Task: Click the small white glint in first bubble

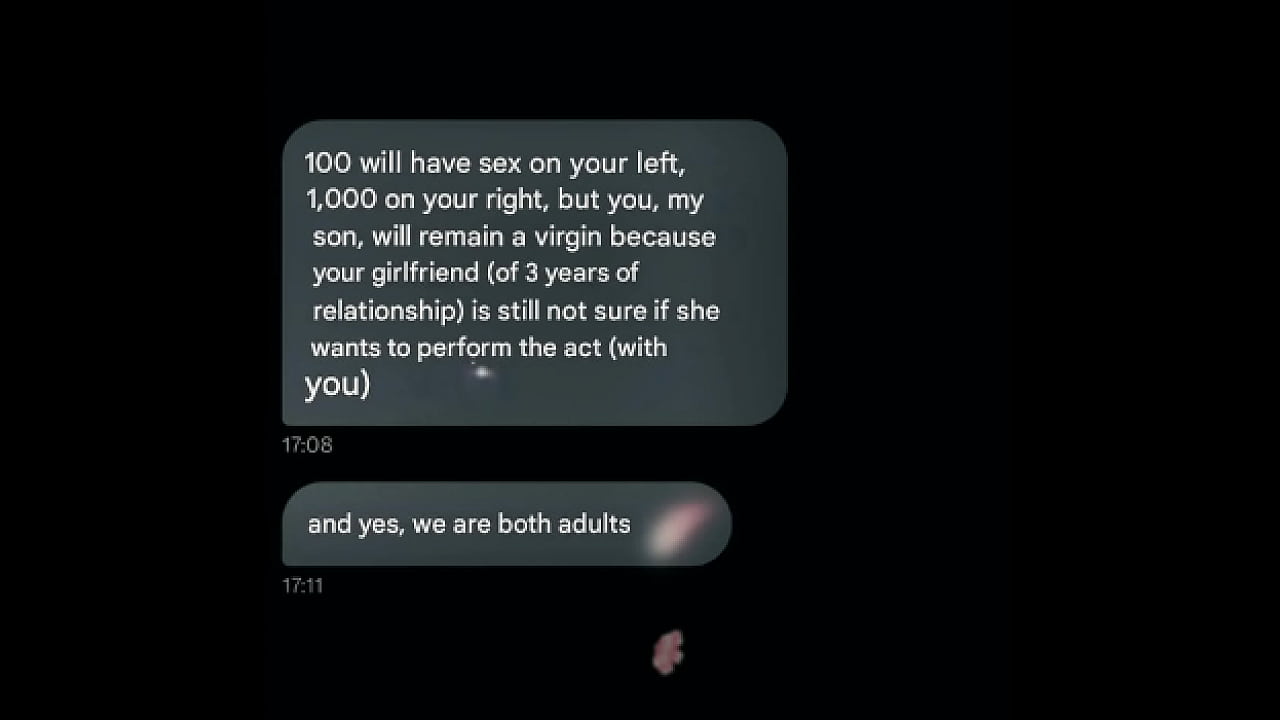Action: [x=482, y=373]
